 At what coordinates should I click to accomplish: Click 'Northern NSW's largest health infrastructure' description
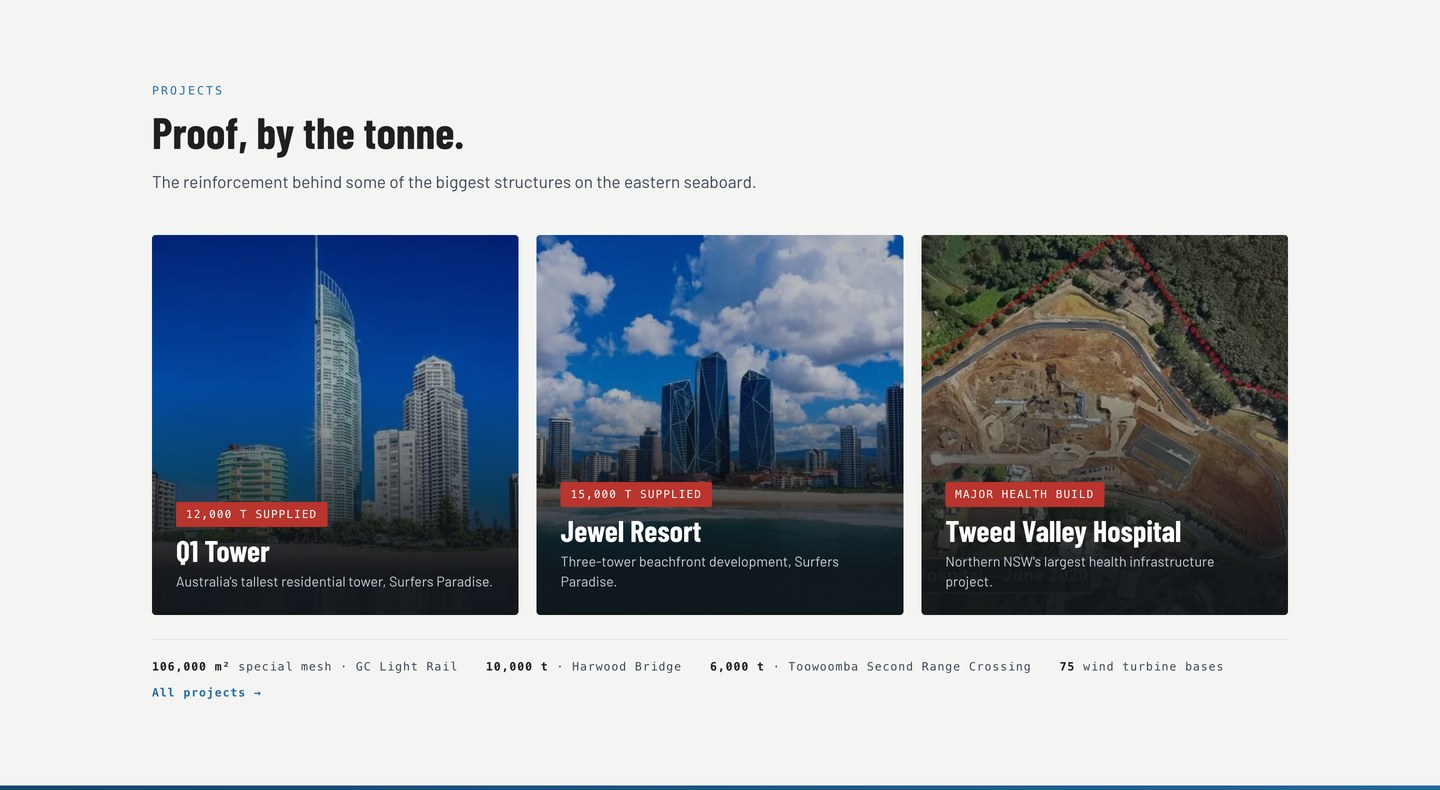click(1080, 572)
